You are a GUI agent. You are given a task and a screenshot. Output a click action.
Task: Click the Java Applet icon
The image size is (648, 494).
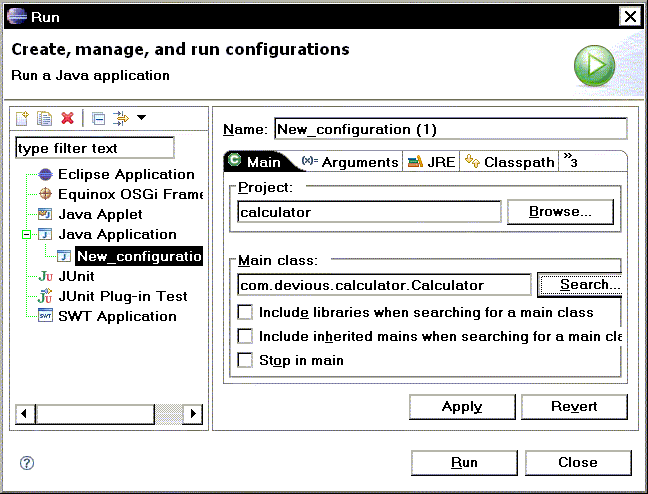pos(45,214)
